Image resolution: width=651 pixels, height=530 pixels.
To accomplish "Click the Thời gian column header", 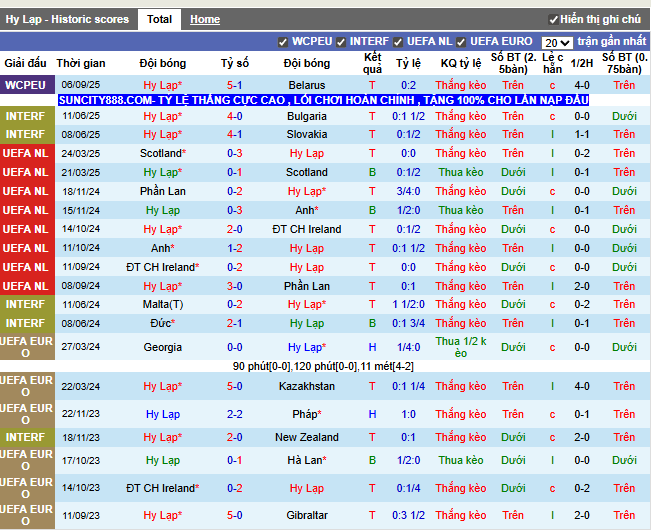I will click(81, 64).
